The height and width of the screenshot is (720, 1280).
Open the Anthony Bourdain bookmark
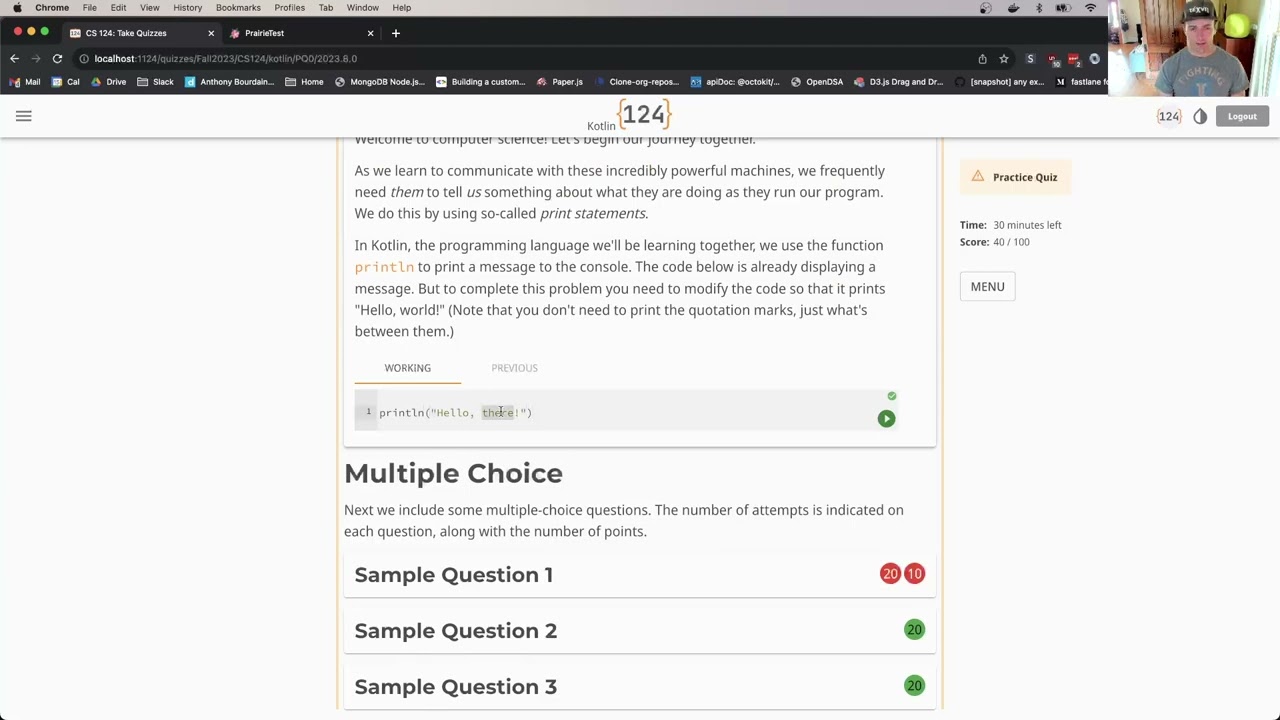tap(229, 82)
